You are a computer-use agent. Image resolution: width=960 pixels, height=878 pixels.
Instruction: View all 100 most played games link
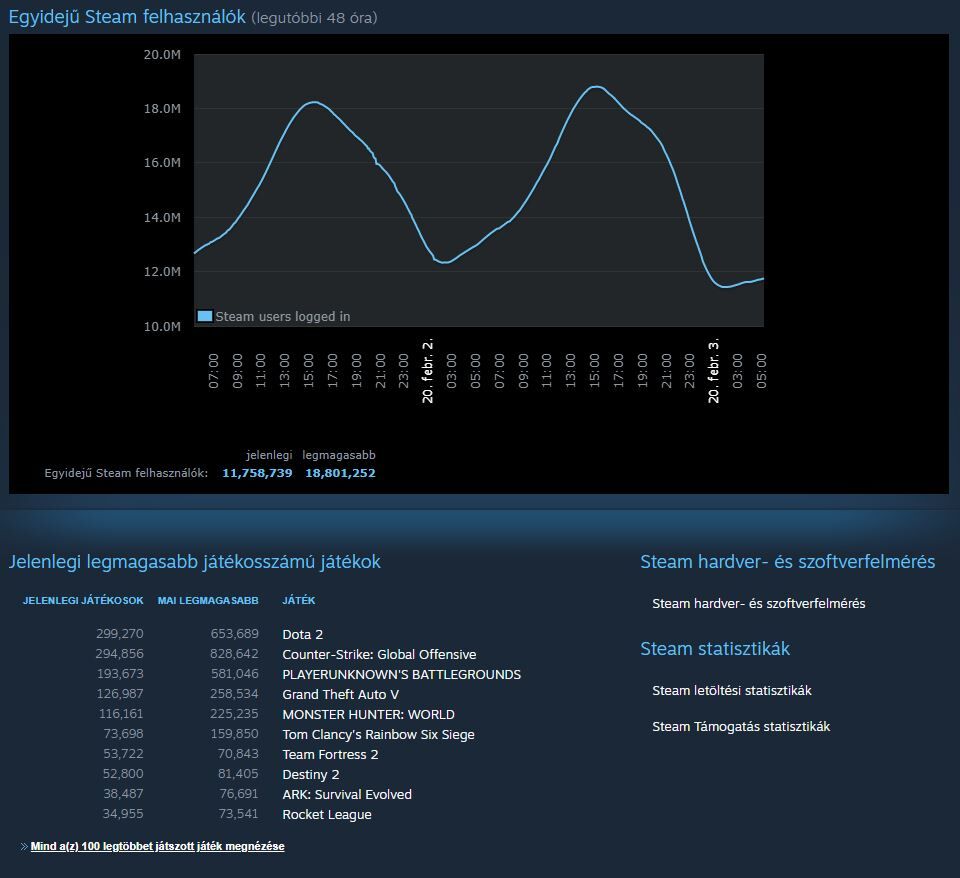coord(157,846)
